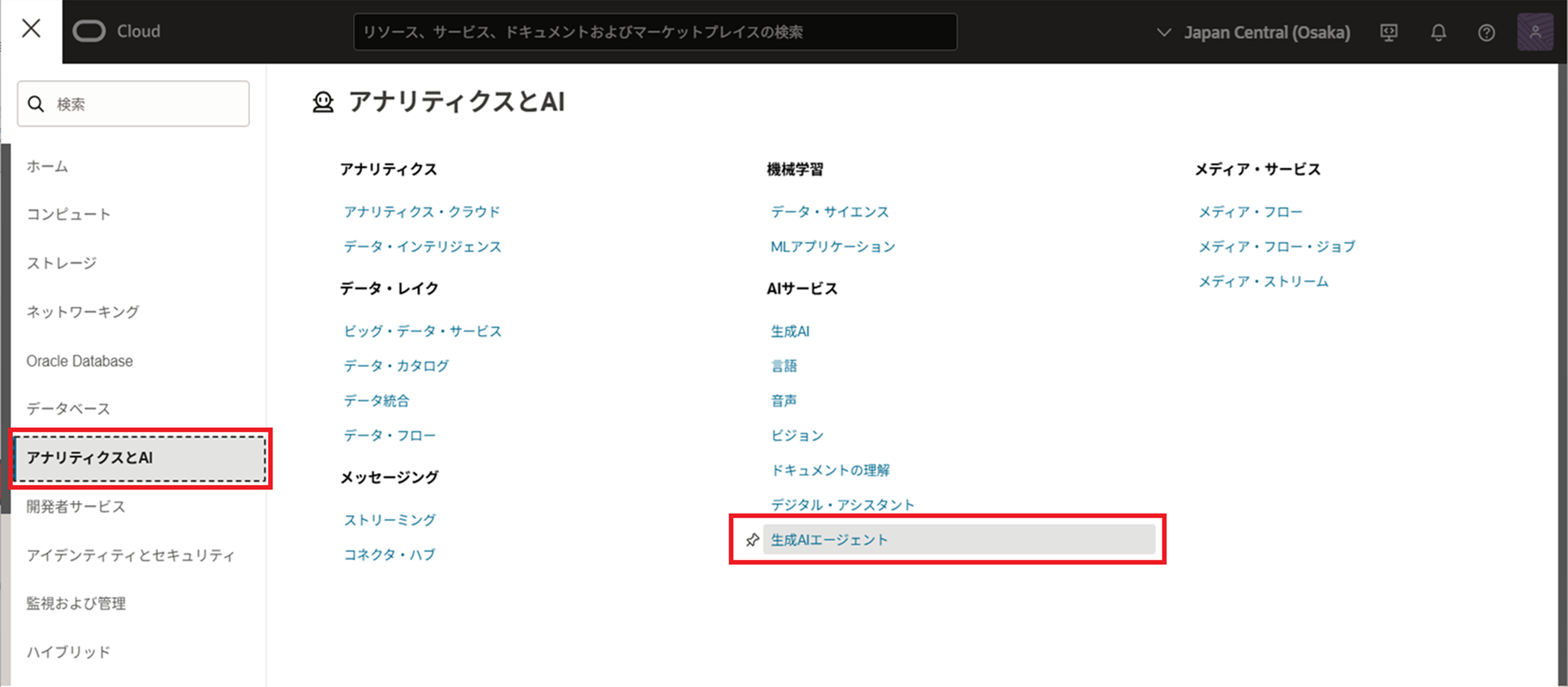Open データ統合 link
The width and height of the screenshot is (1568, 687).
(377, 401)
